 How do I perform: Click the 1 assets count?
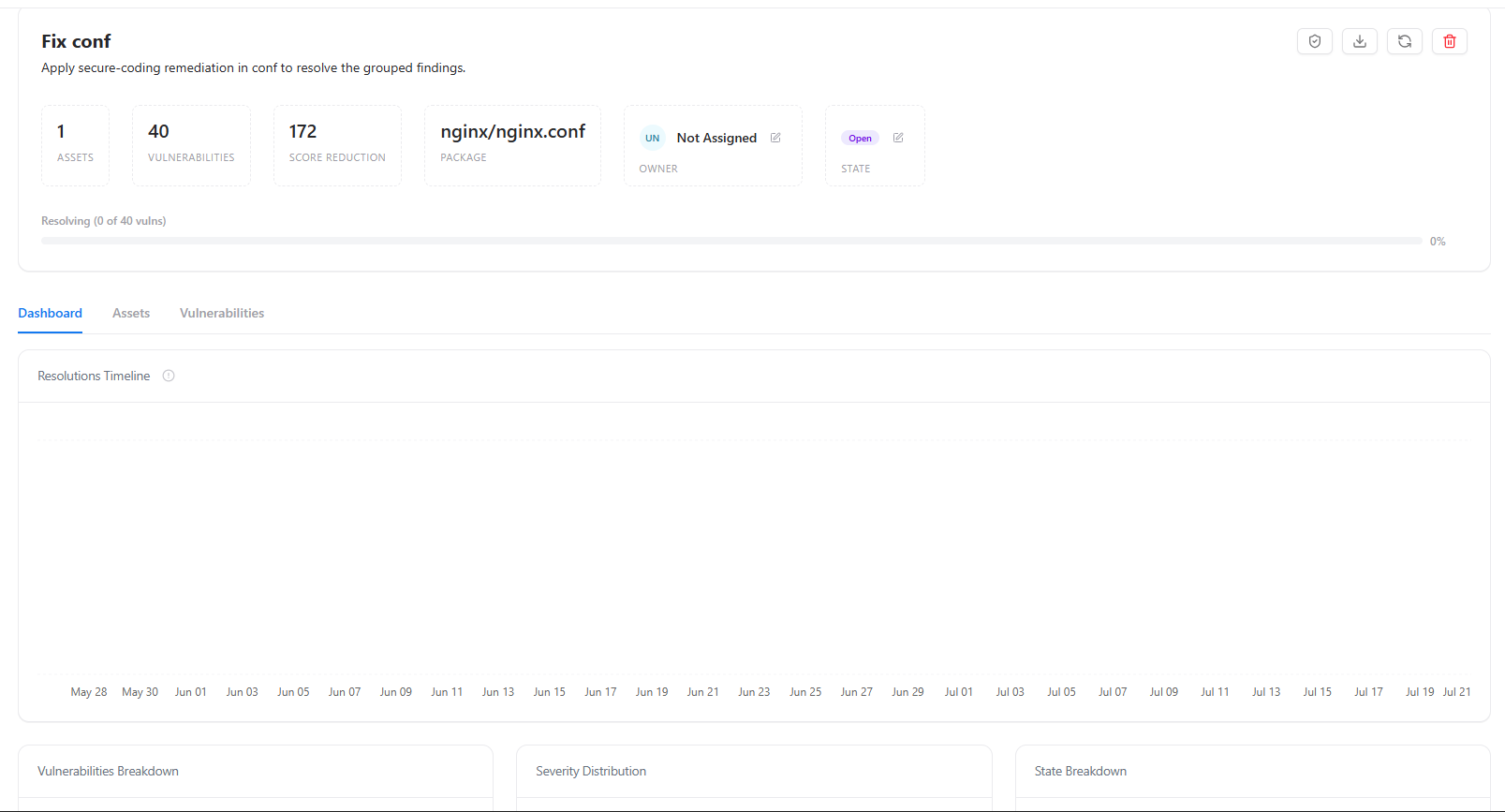61,131
